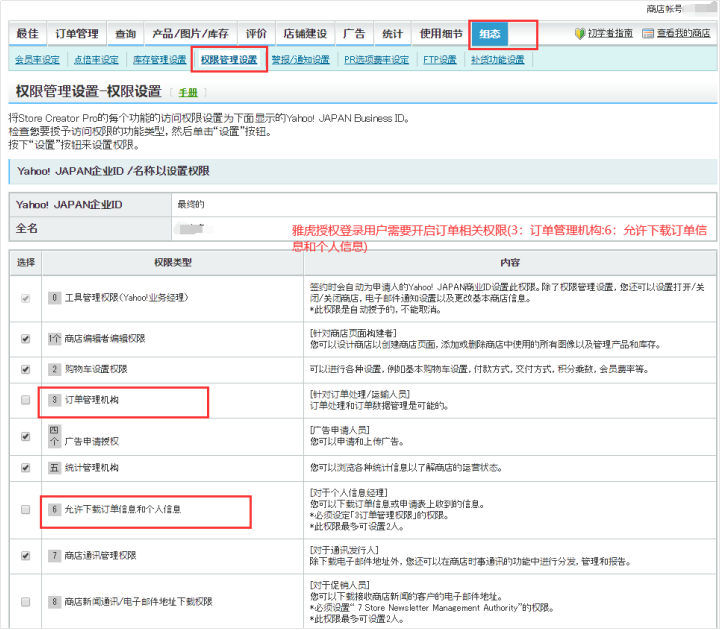Enable checkbox for 允许下载订单信息和个人信息
Screen dimensions: 720x630
(x=26, y=509)
